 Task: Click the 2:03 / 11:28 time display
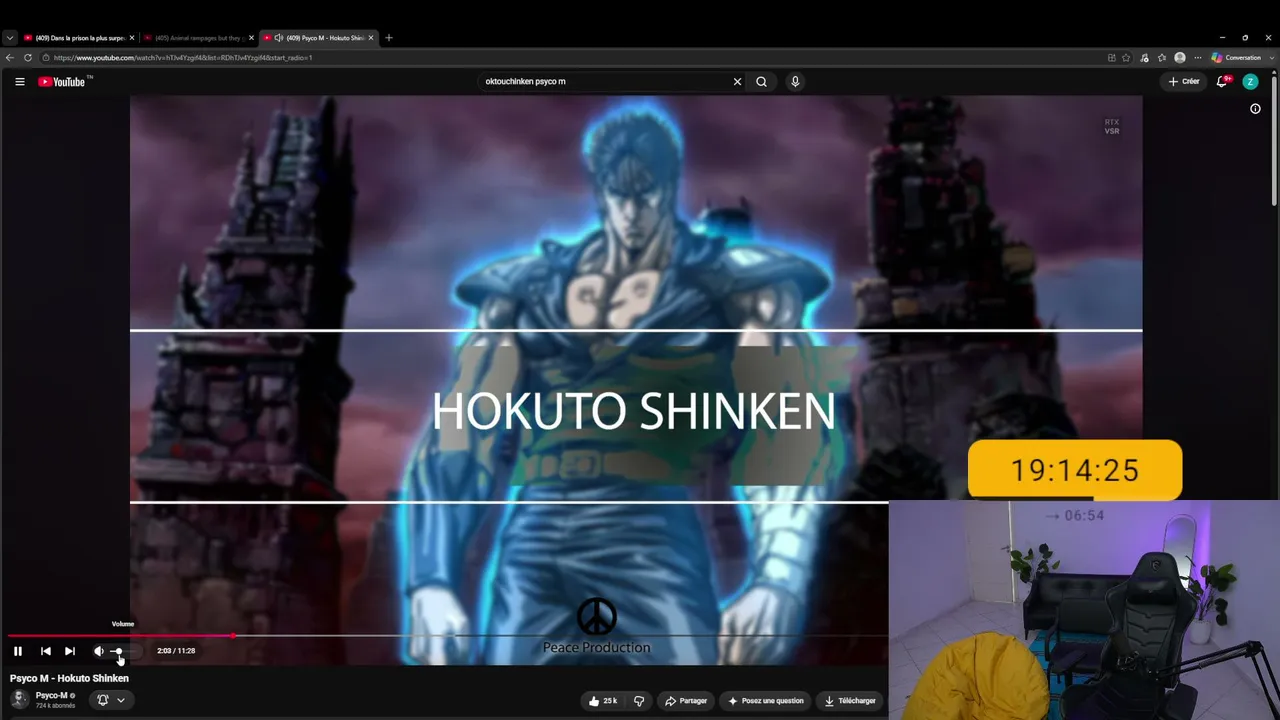point(176,651)
